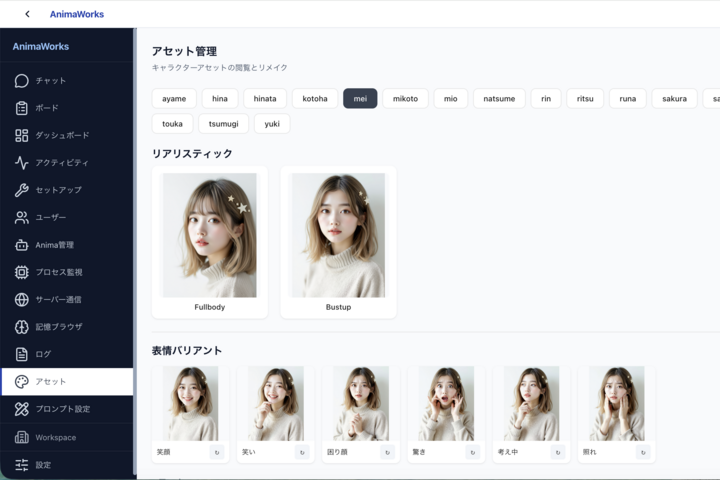Click the back arrow icon in header
Image resolution: width=720 pixels, height=480 pixels.
point(27,14)
